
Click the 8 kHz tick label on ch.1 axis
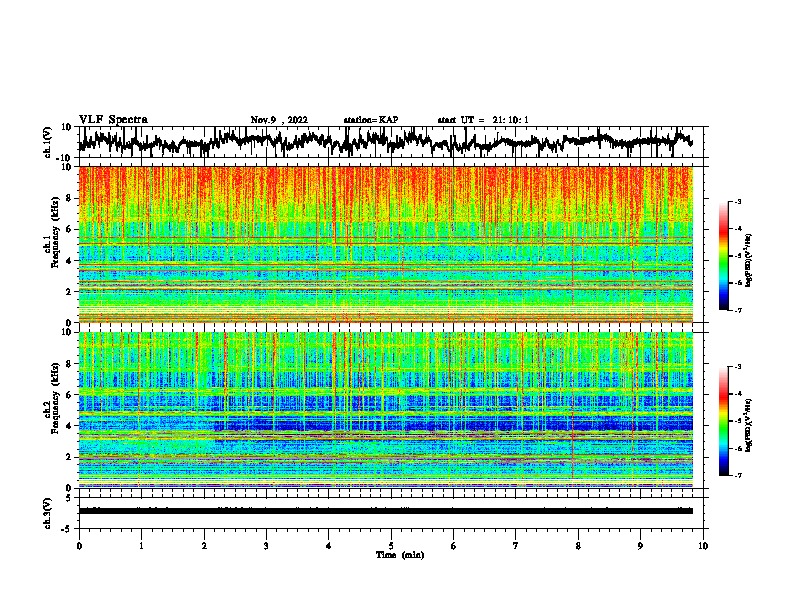click(x=69, y=198)
